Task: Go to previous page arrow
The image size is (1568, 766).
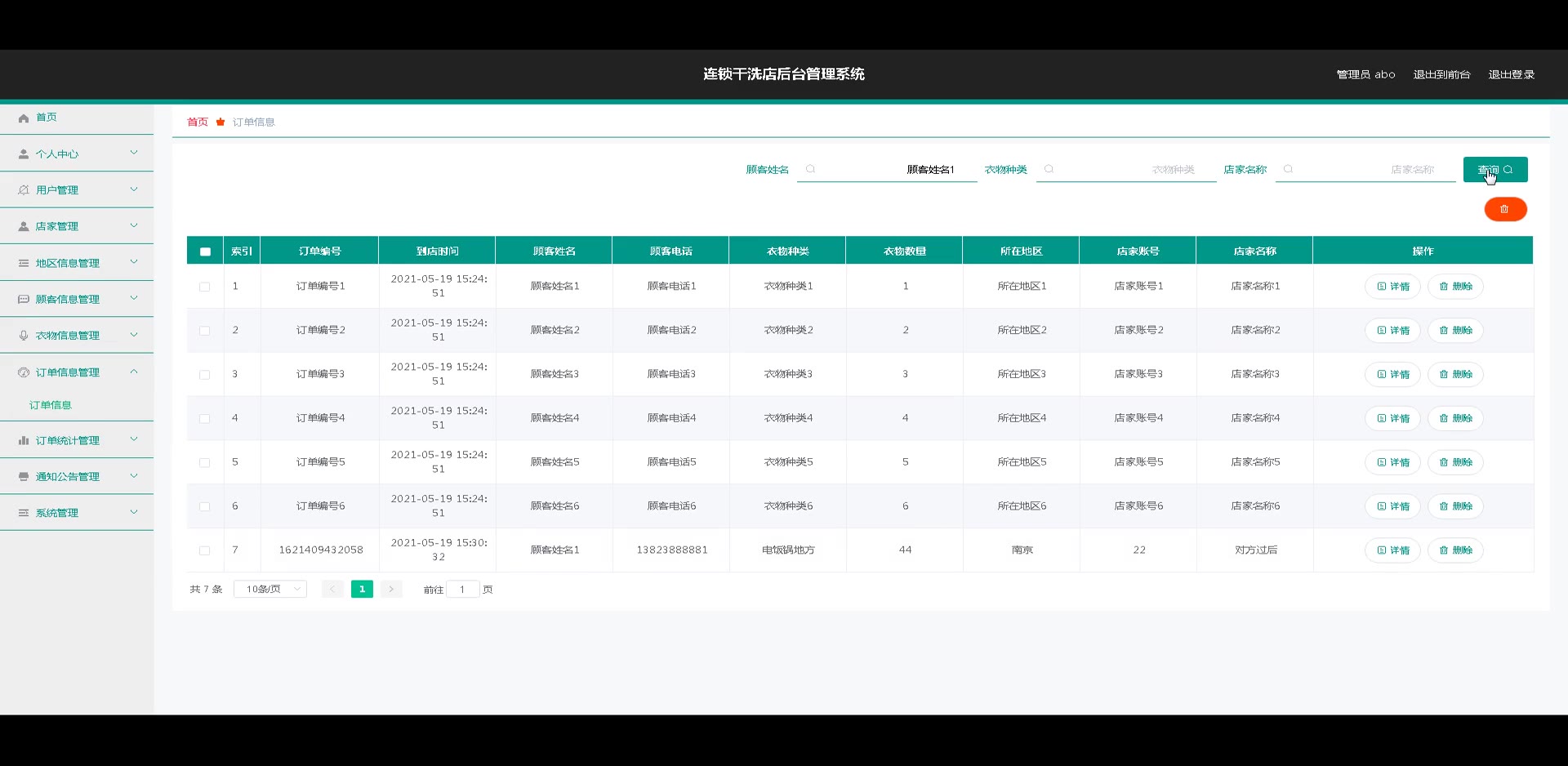Action: pos(332,589)
